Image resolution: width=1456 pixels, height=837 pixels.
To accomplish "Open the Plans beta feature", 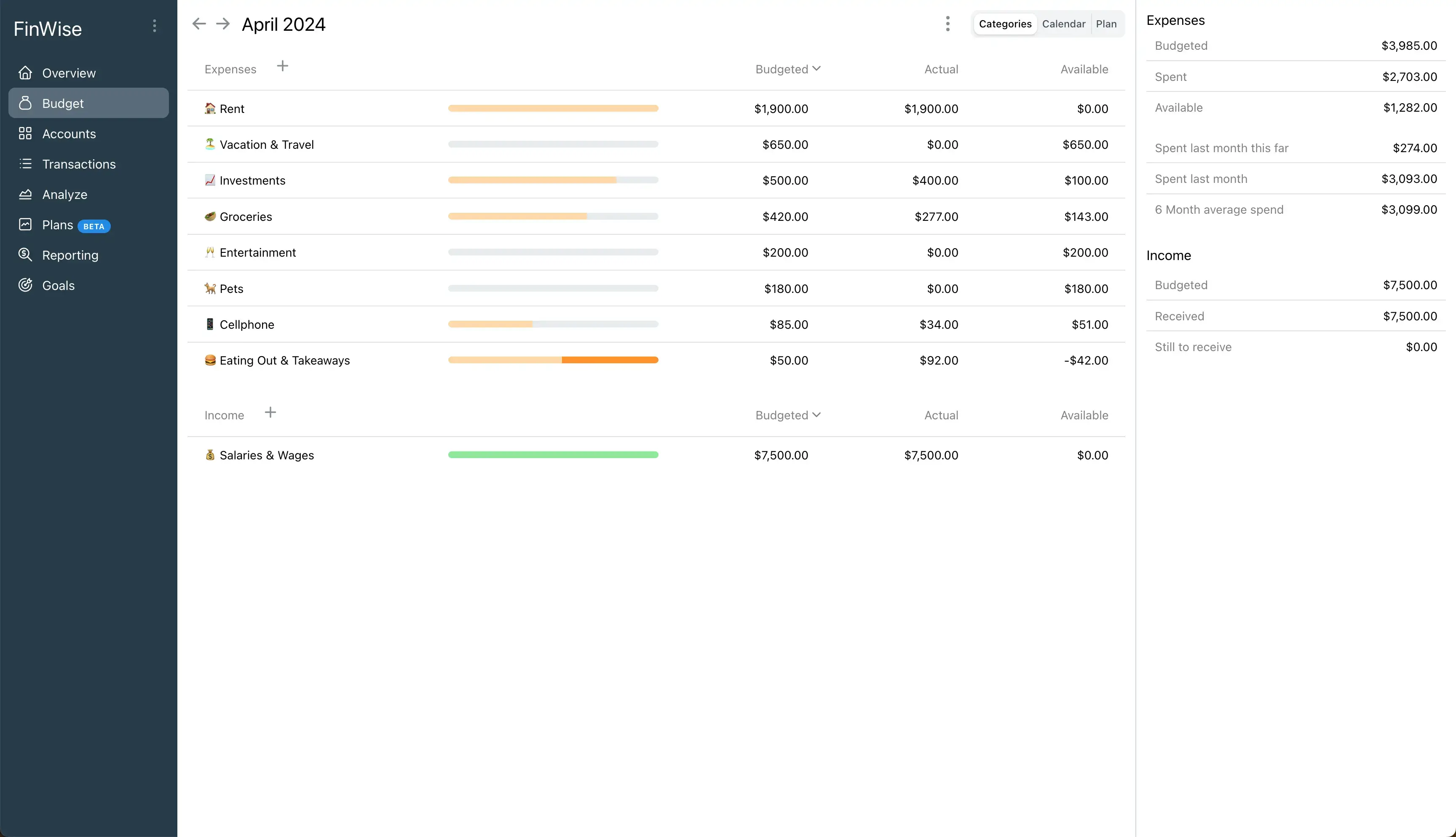I will 57,225.
